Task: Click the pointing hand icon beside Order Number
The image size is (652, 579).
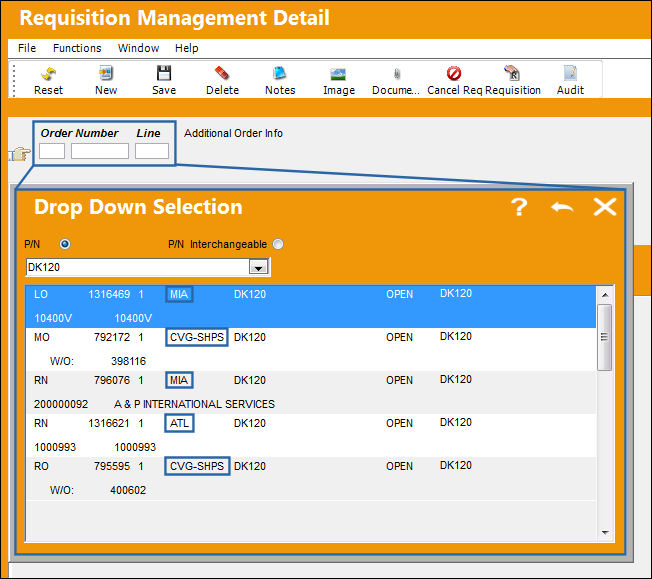Action: [20, 154]
